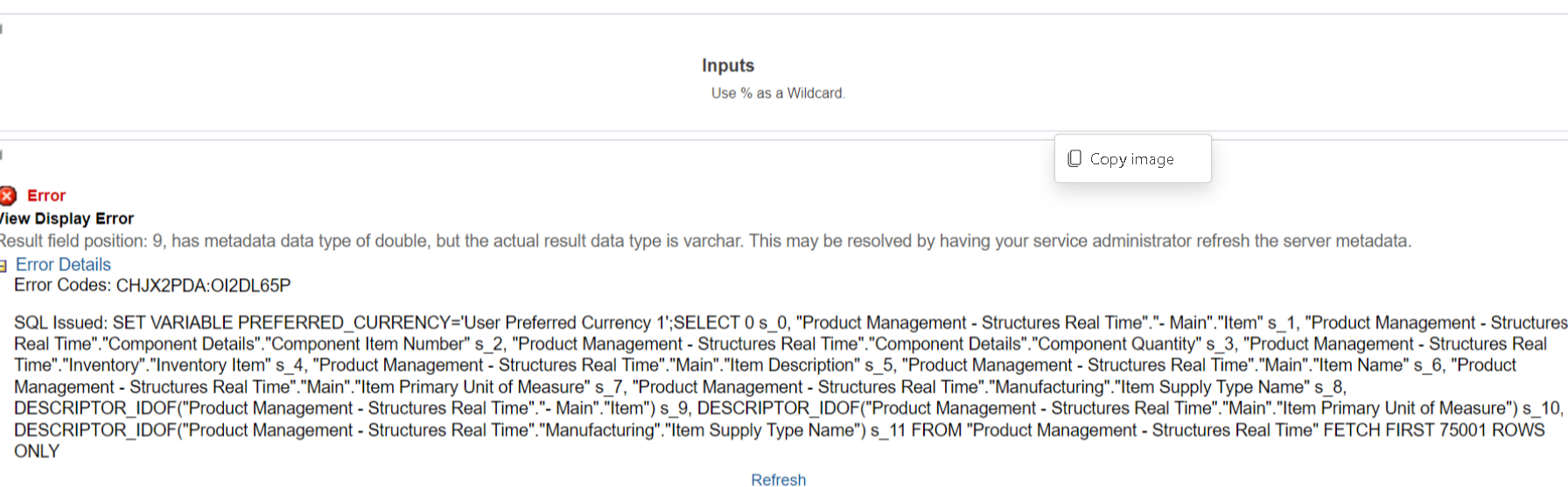
Task: Open the Error Details link
Action: click(63, 264)
